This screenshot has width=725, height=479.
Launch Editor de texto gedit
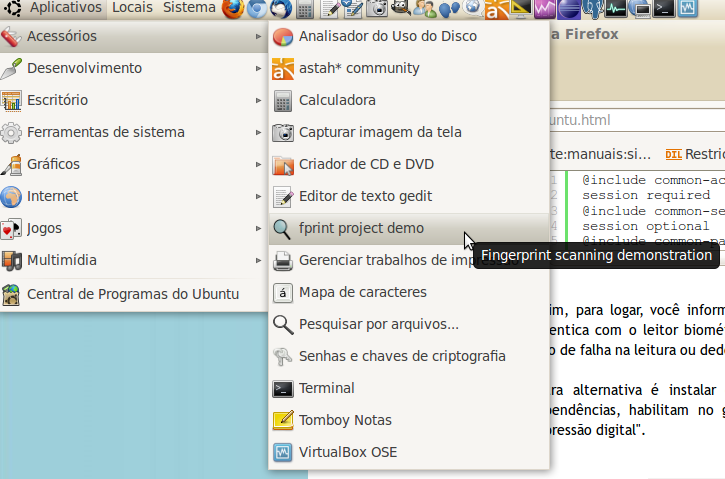(x=365, y=196)
